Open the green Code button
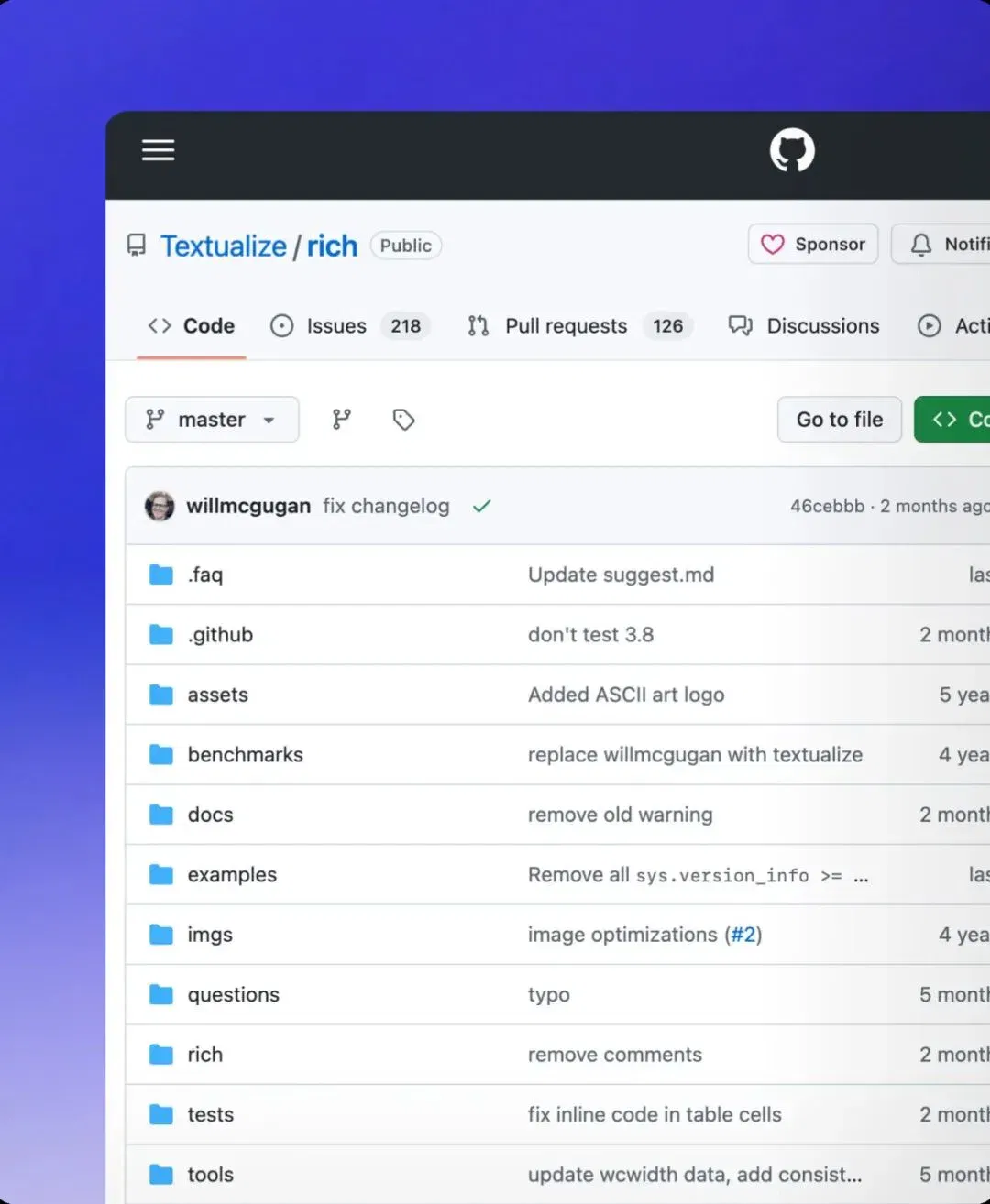Image resolution: width=990 pixels, height=1204 pixels. tap(952, 420)
